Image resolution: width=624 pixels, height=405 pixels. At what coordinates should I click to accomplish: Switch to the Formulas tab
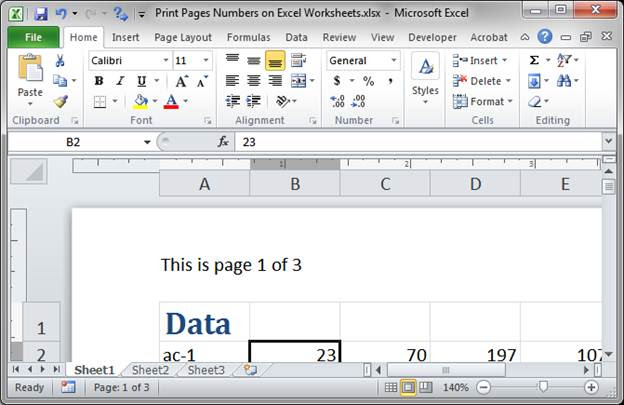point(248,37)
